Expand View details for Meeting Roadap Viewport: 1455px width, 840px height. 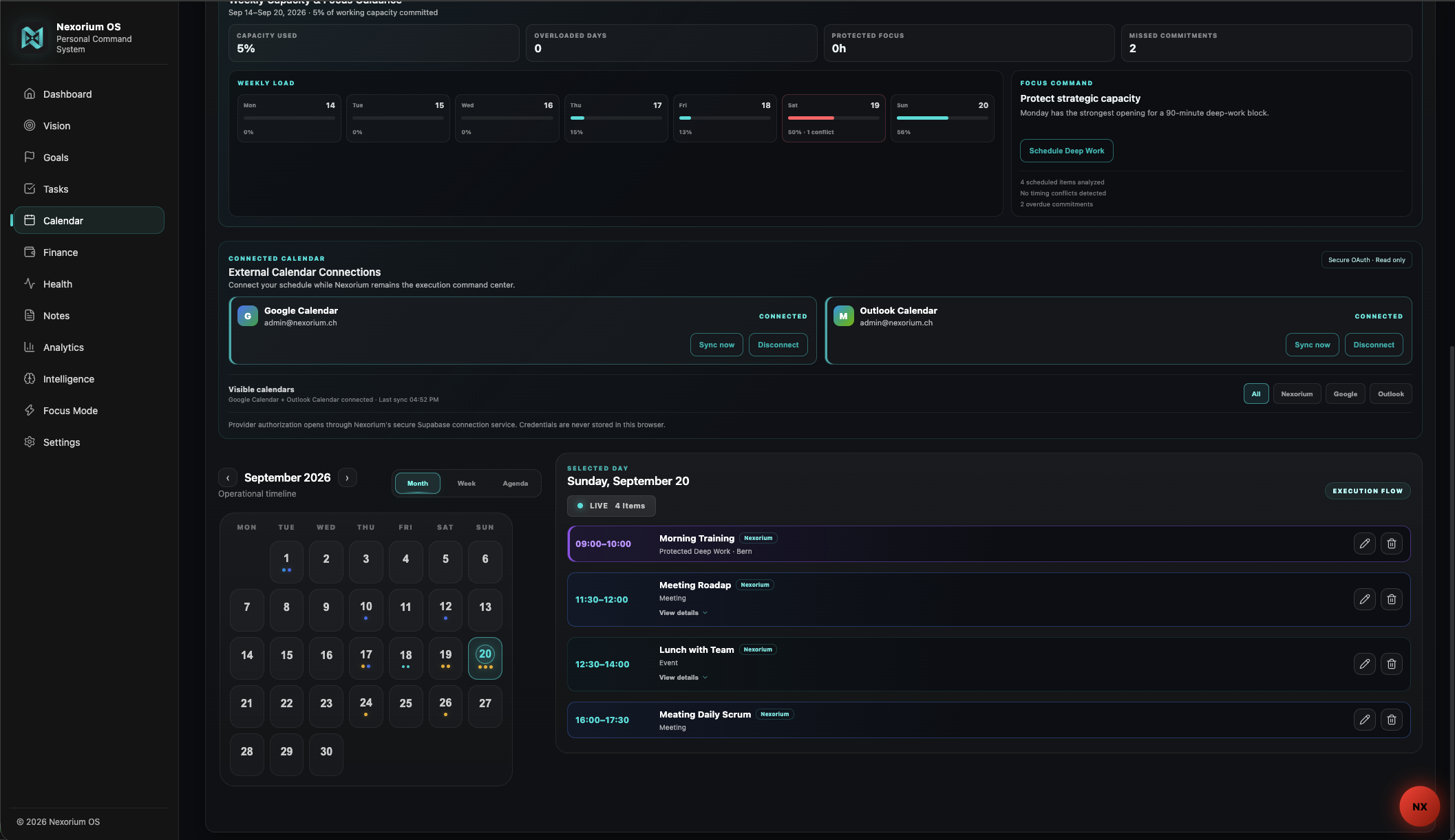point(683,612)
